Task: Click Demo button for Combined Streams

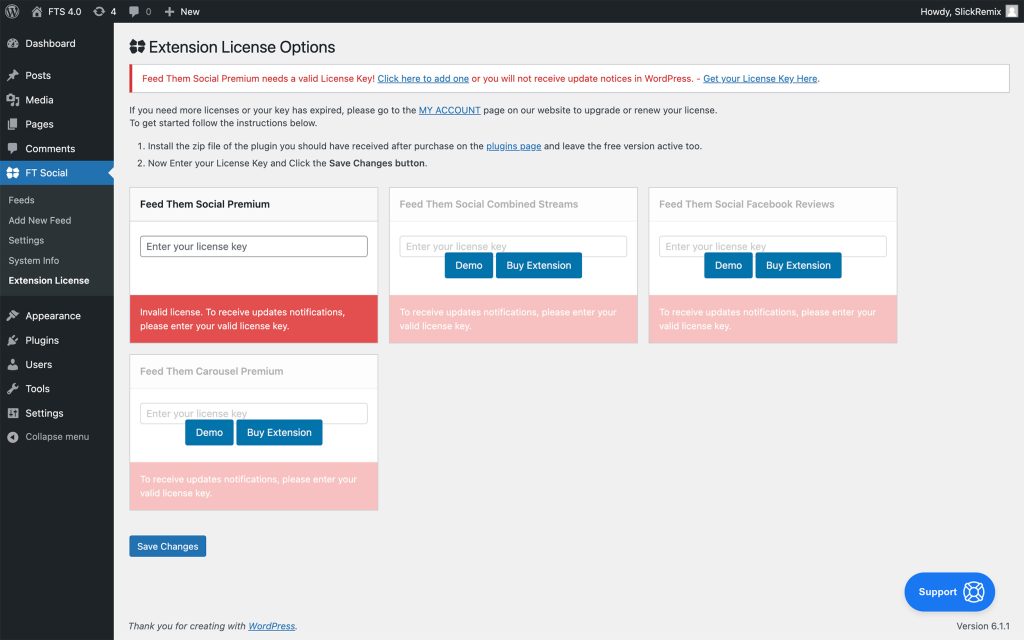Action: pyautogui.click(x=469, y=265)
